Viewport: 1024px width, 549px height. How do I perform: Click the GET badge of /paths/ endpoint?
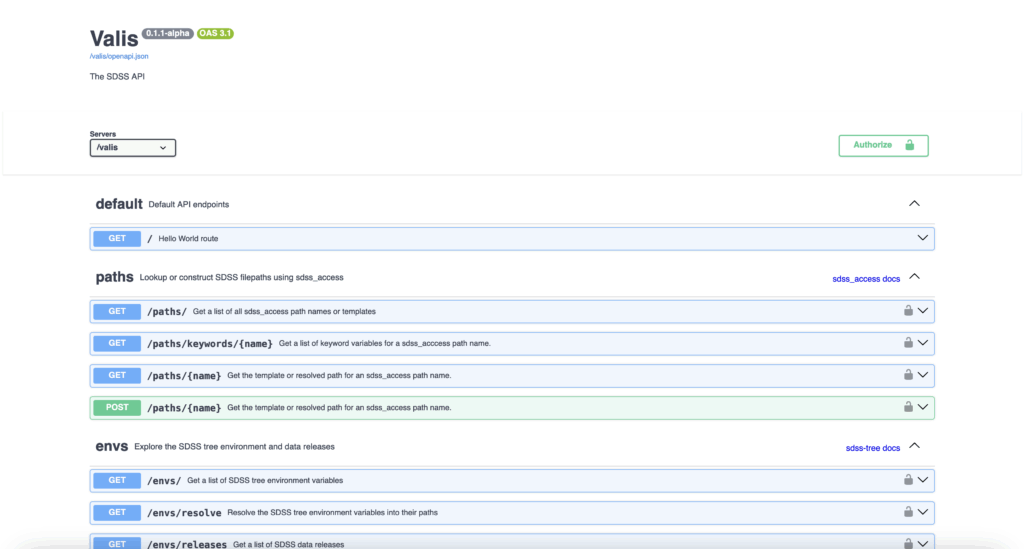coord(117,312)
